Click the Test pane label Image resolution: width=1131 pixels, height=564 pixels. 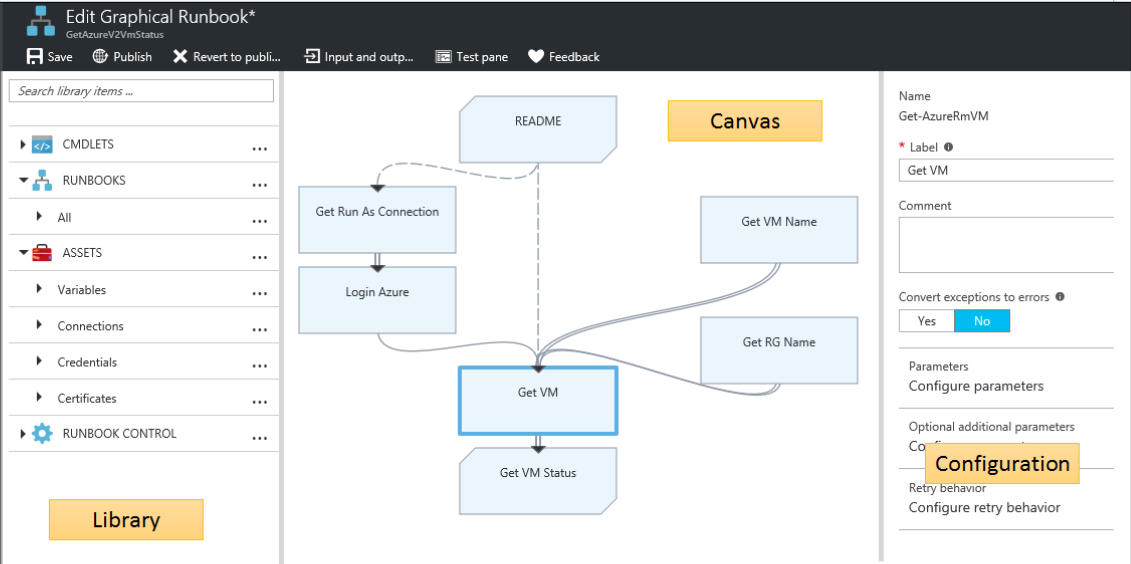[482, 56]
